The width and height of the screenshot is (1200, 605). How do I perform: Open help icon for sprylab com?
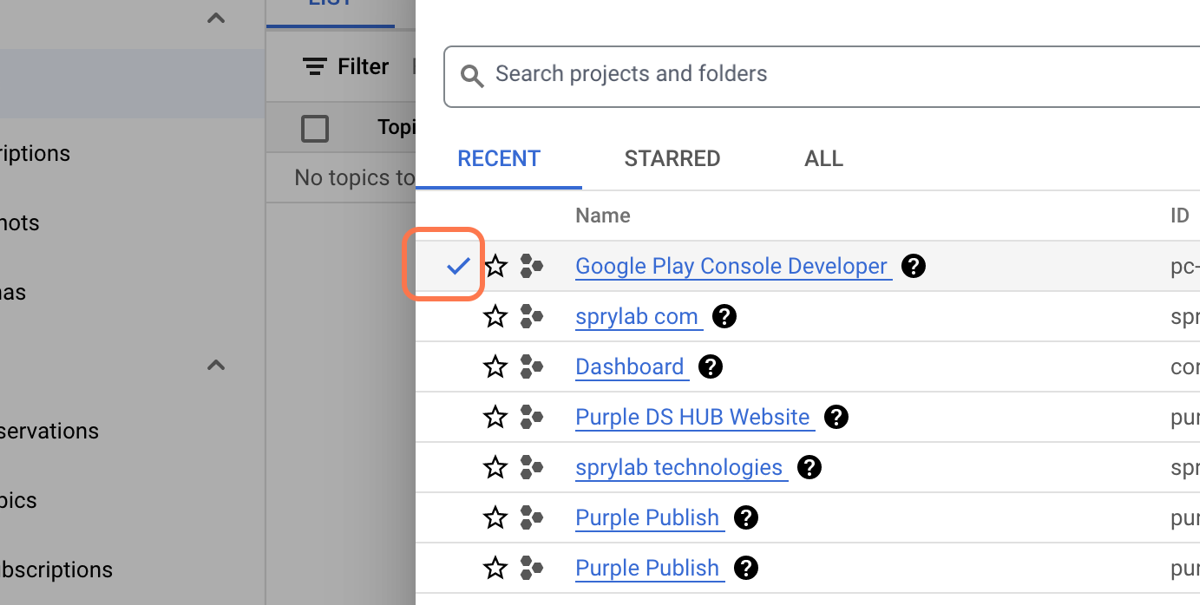tap(724, 317)
